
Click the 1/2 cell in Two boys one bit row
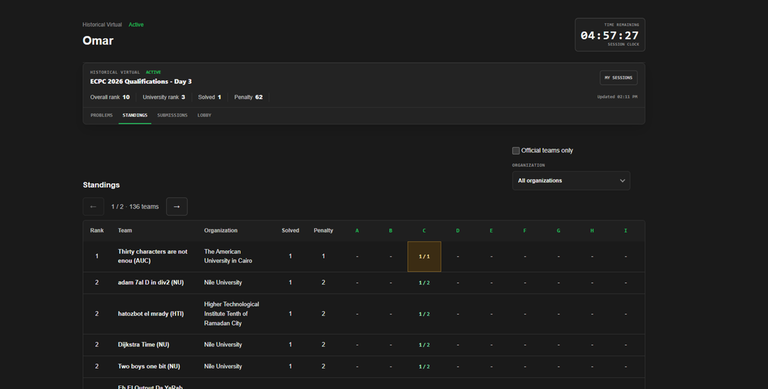424,366
